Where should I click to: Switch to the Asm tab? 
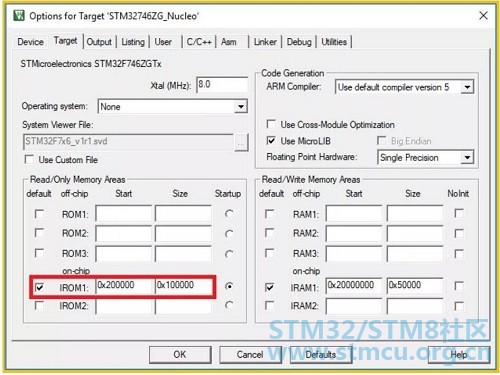[x=229, y=42]
